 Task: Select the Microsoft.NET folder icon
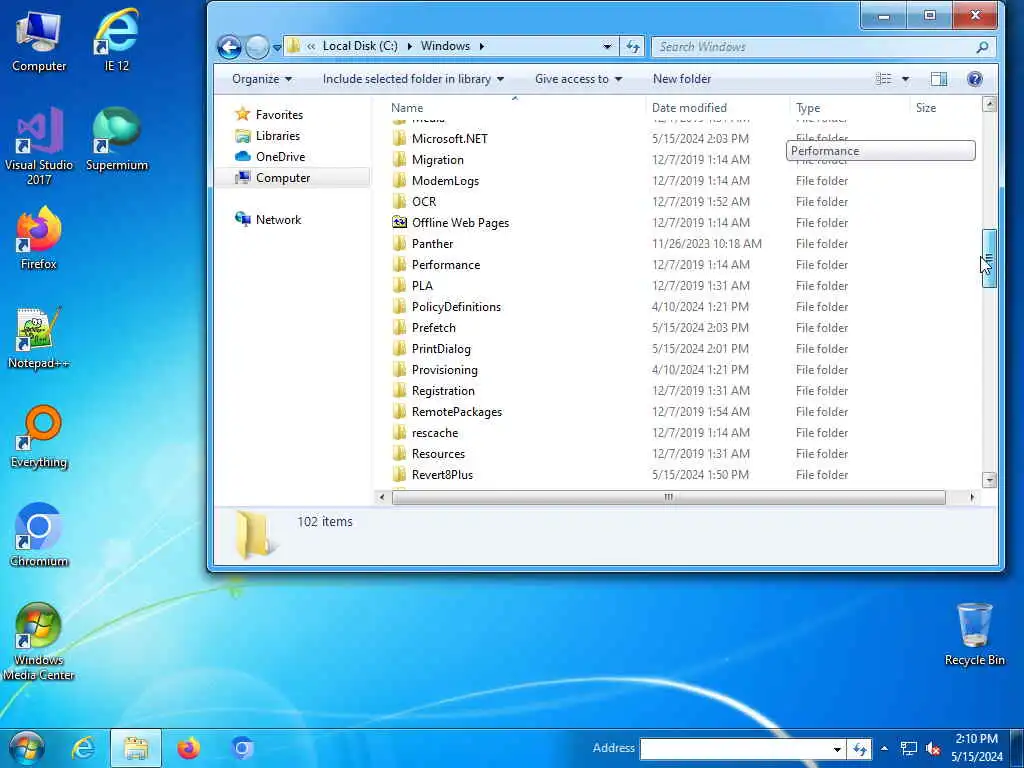pos(399,138)
